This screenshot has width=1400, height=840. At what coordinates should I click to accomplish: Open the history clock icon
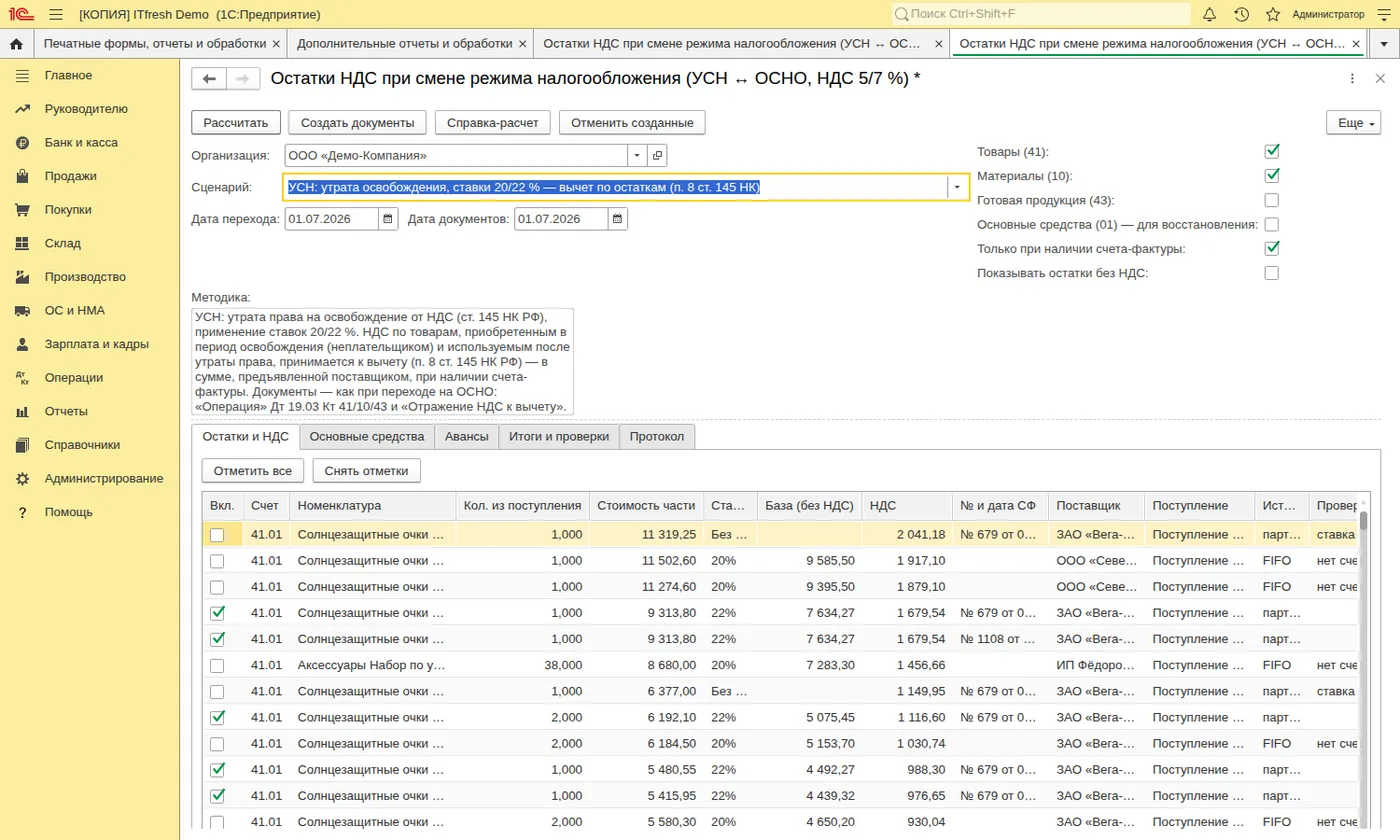(1241, 14)
